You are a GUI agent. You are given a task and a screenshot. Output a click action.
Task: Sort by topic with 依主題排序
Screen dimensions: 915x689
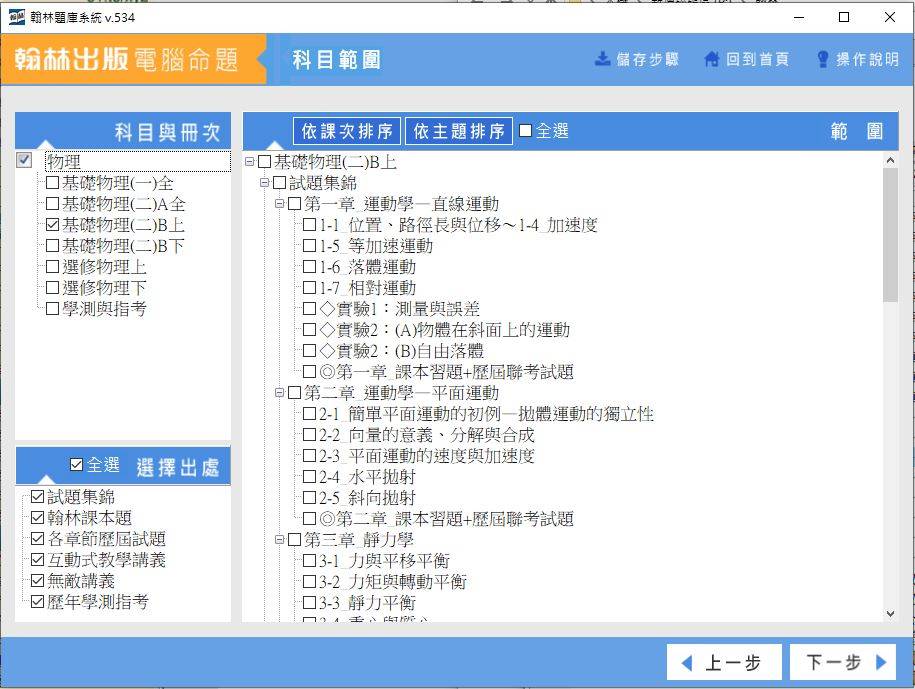tap(459, 131)
